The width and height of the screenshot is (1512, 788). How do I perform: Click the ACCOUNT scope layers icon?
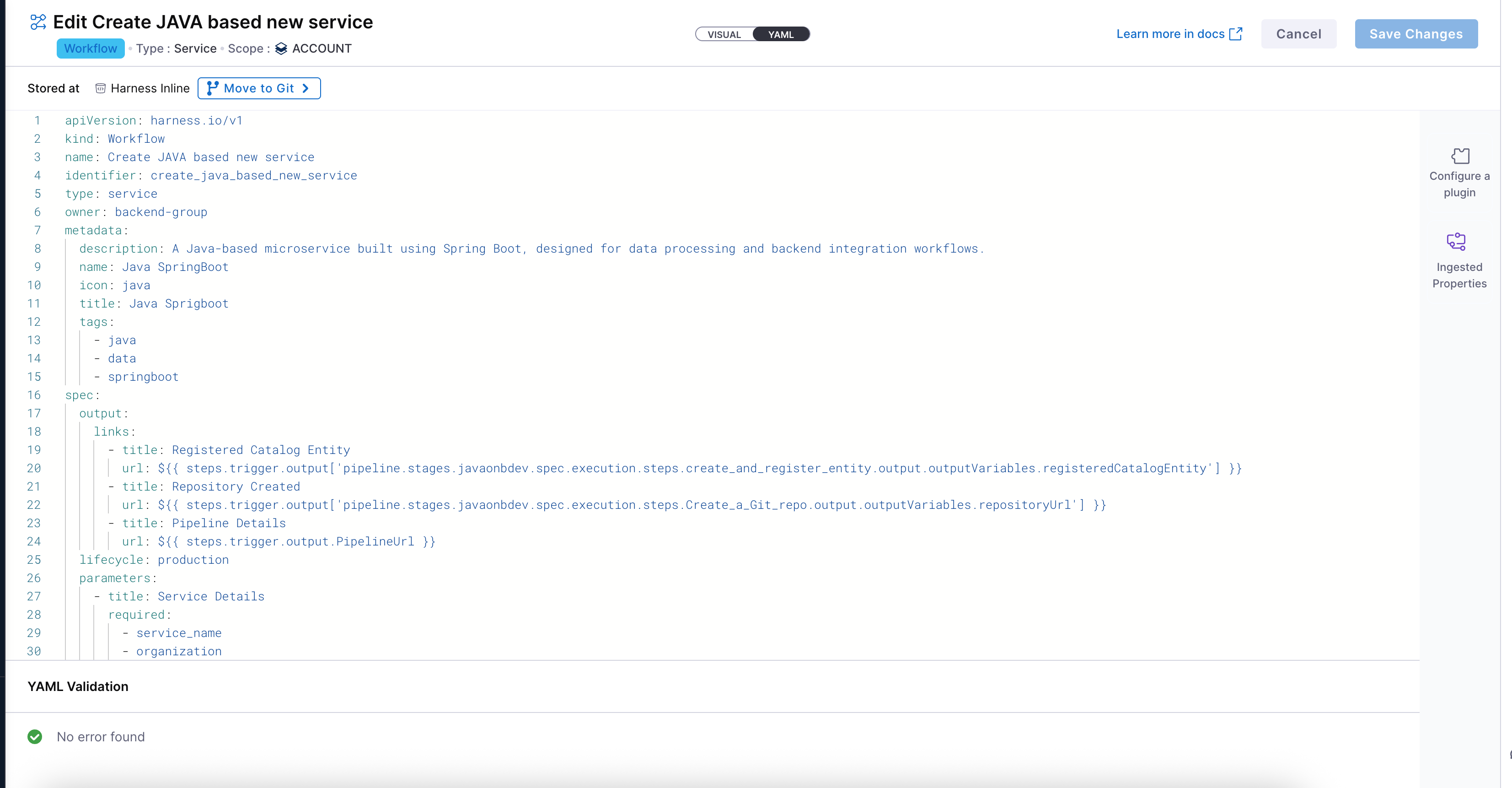coord(281,49)
